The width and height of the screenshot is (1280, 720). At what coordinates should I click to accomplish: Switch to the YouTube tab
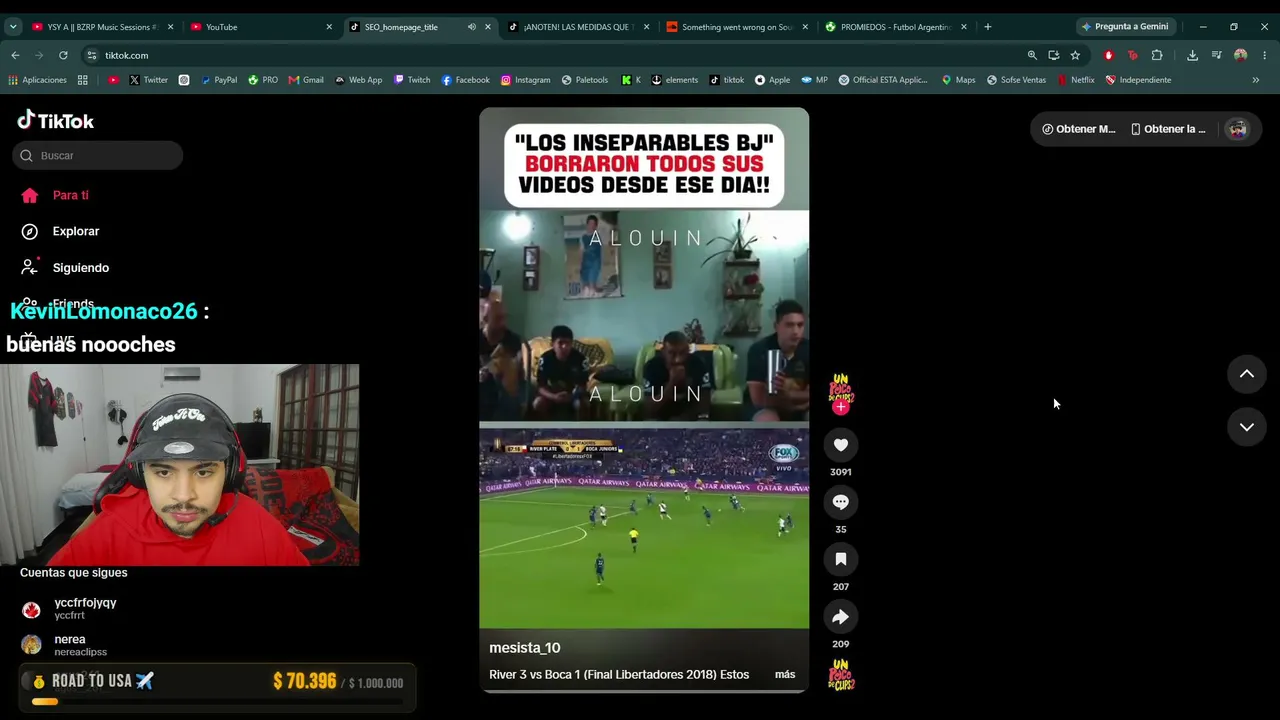pos(261,27)
